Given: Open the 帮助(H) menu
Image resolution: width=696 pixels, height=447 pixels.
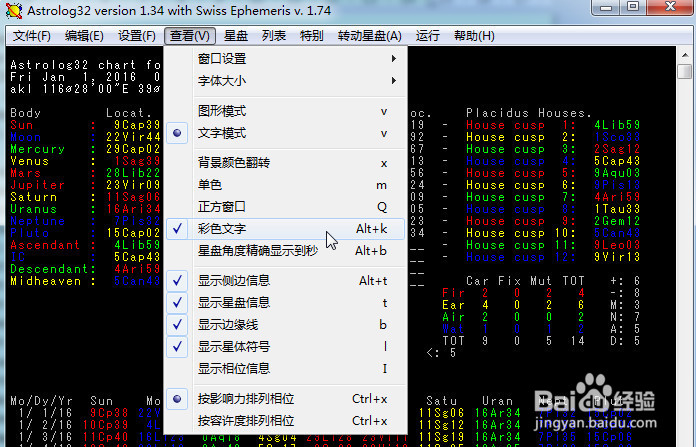Looking at the screenshot, I should [474, 36].
